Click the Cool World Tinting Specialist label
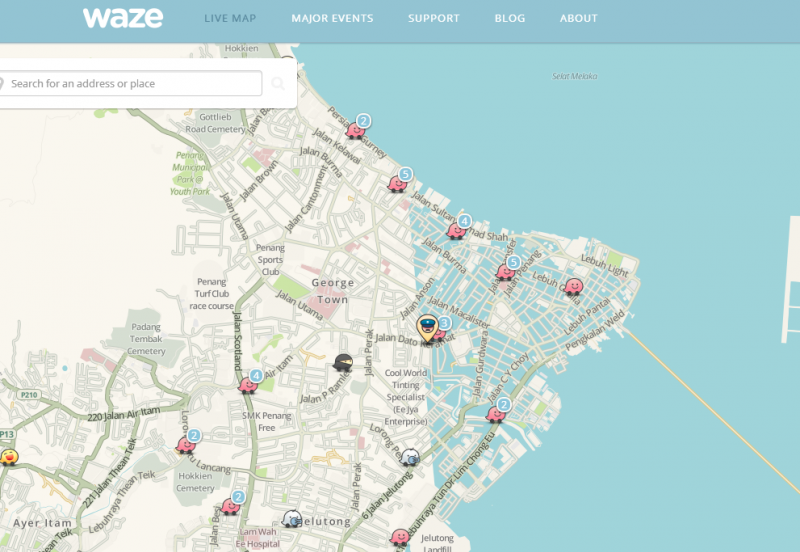The image size is (800, 552). (406, 397)
